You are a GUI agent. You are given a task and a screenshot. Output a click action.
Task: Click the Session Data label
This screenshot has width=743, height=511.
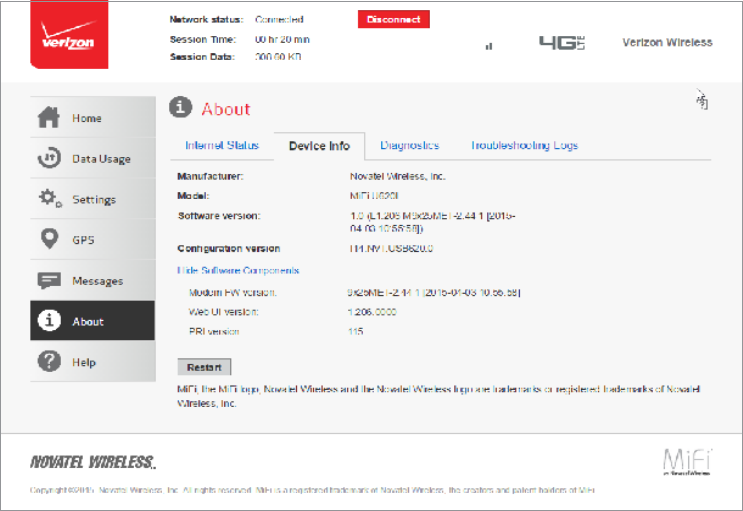tap(202, 56)
